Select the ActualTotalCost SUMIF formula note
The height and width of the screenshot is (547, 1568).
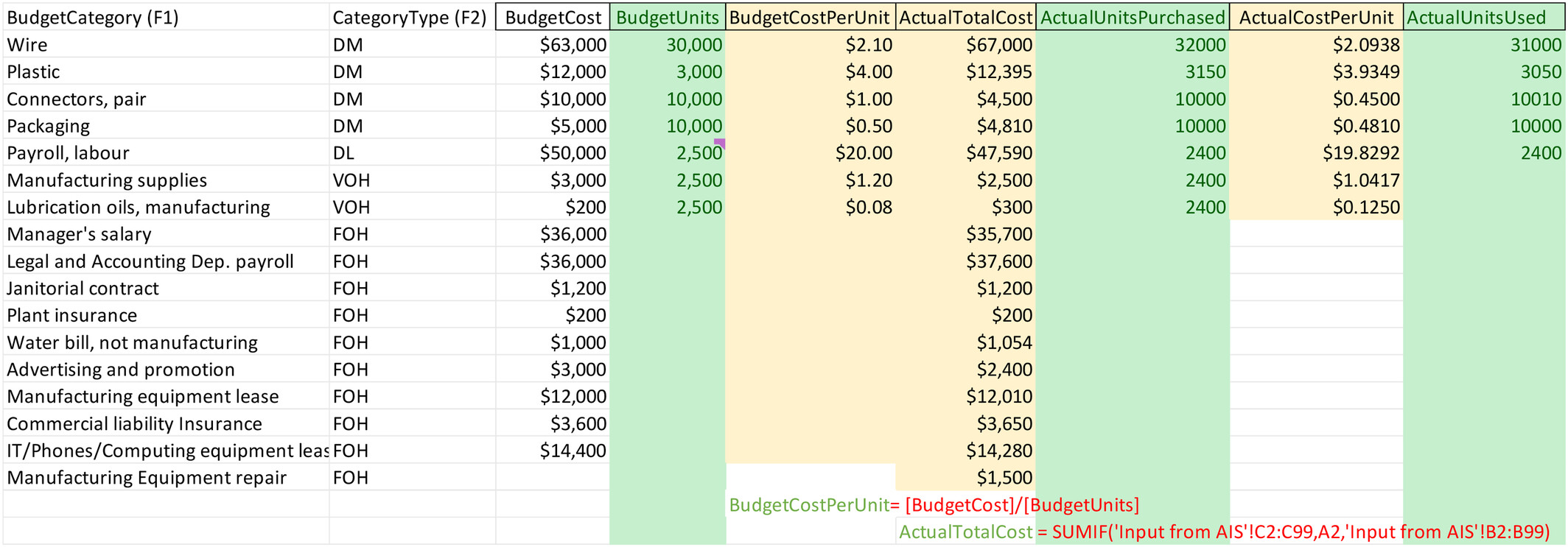tap(1224, 532)
